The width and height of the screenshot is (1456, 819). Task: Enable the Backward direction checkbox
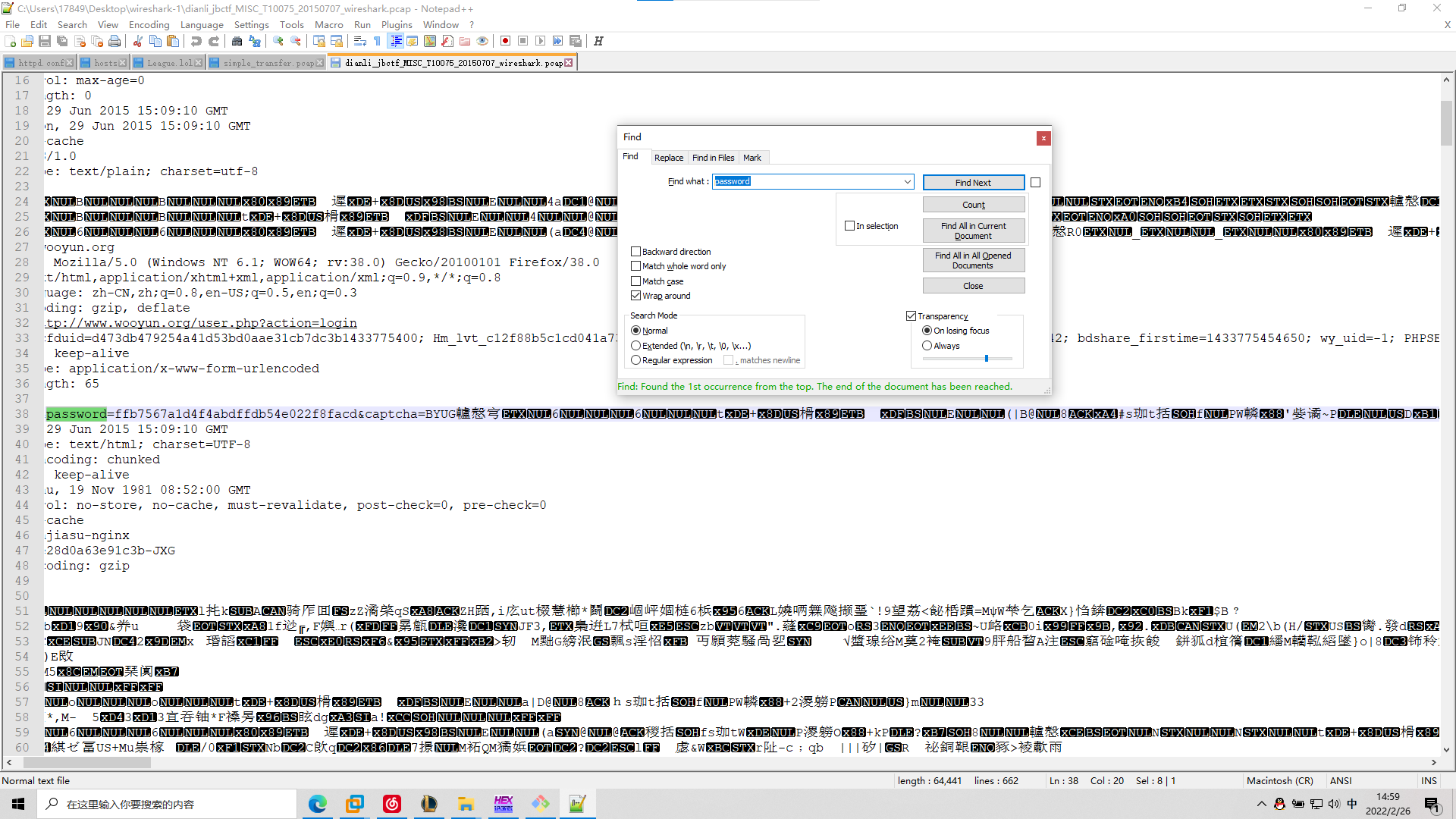637,251
